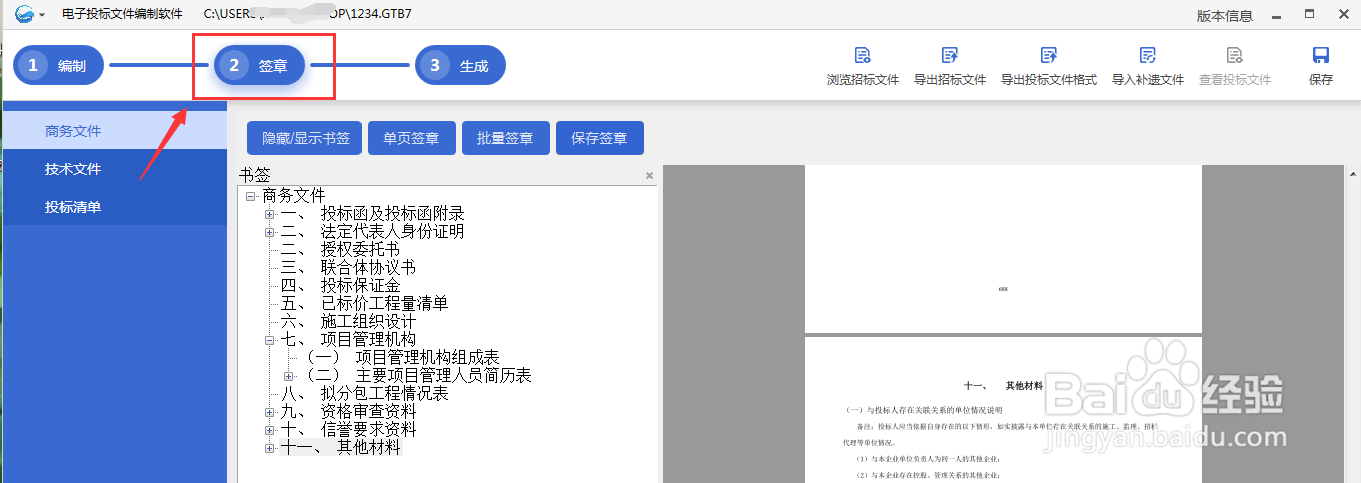Select 商务文件 in the left sidebar

(x=114, y=131)
